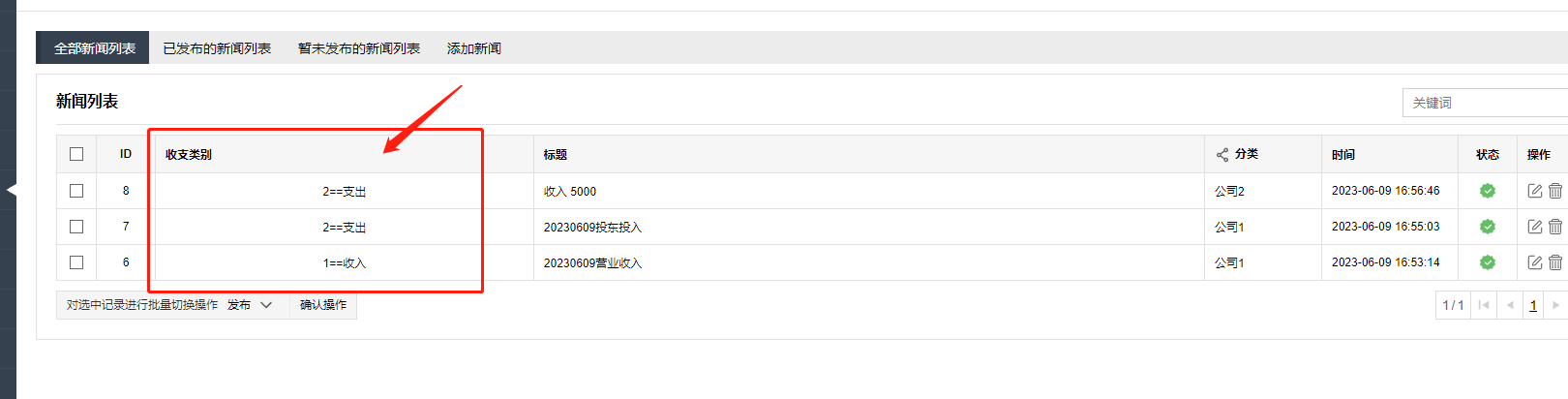Open the 暂未发布的新闻列表 tab
The height and width of the screenshot is (399, 1568).
[359, 48]
